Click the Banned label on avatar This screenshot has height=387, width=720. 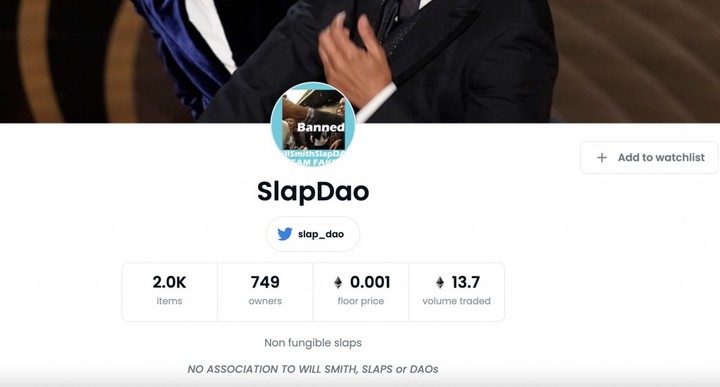click(x=321, y=127)
